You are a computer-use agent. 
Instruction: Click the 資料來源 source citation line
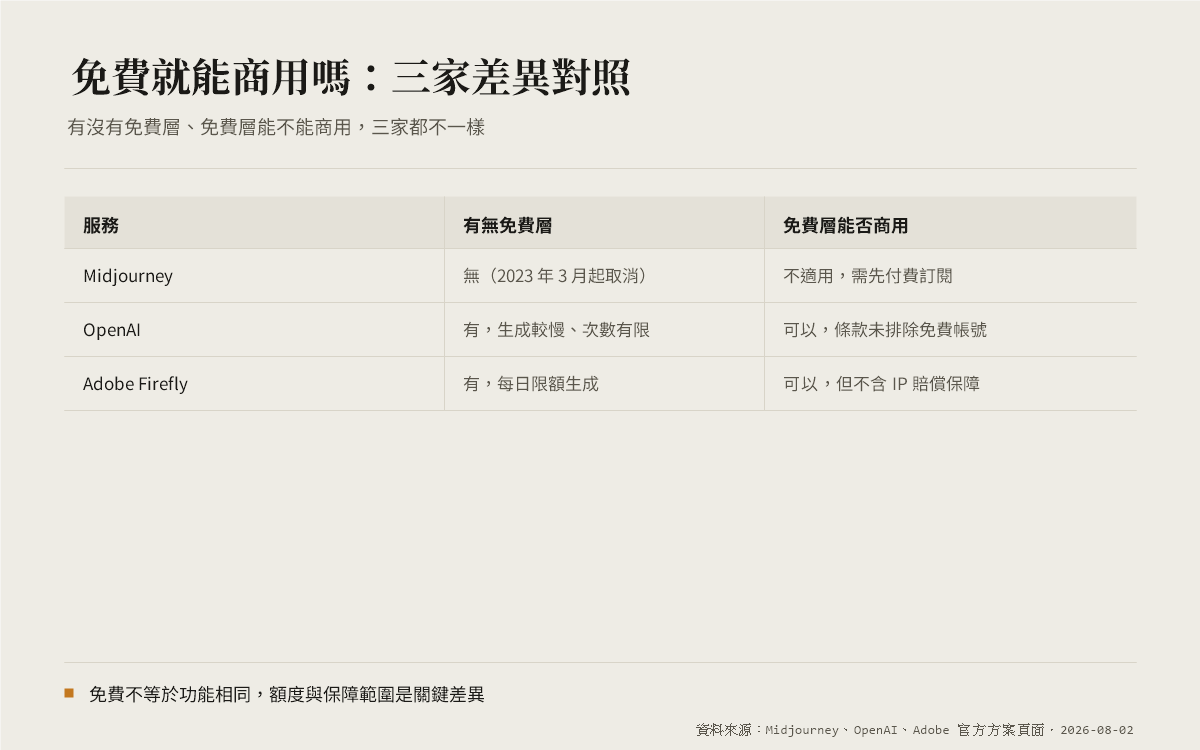(915, 730)
